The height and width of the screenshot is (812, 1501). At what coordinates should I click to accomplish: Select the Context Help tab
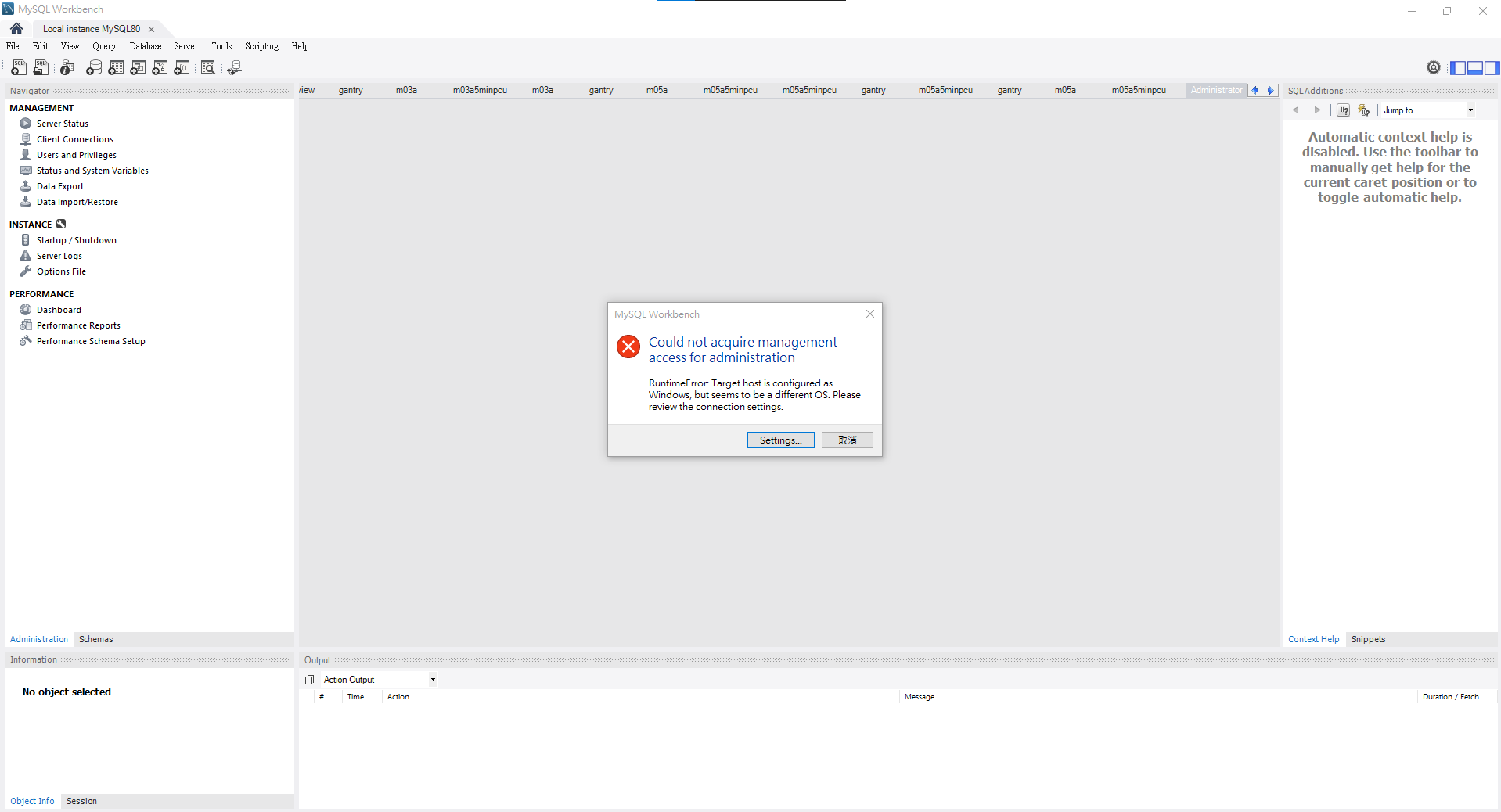tap(1313, 639)
